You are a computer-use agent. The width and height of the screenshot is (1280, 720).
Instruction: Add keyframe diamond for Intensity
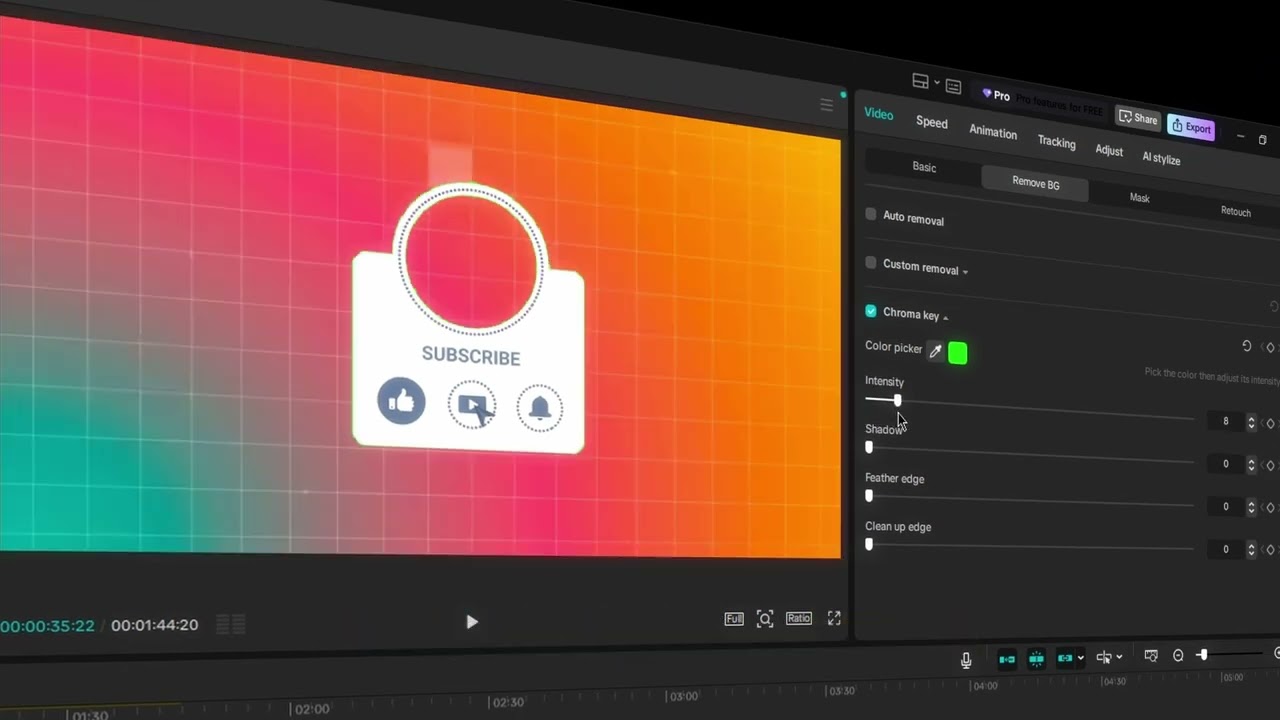[x=1271, y=423]
